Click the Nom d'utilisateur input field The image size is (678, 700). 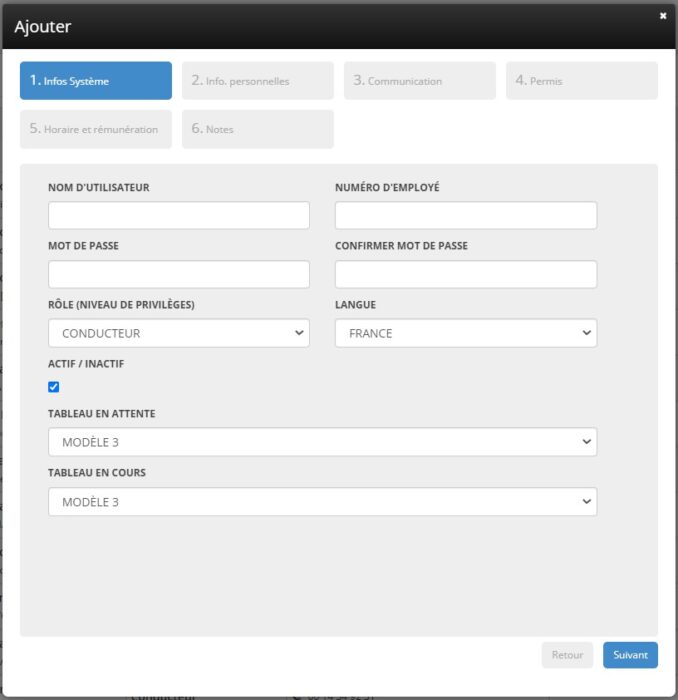[x=179, y=215]
